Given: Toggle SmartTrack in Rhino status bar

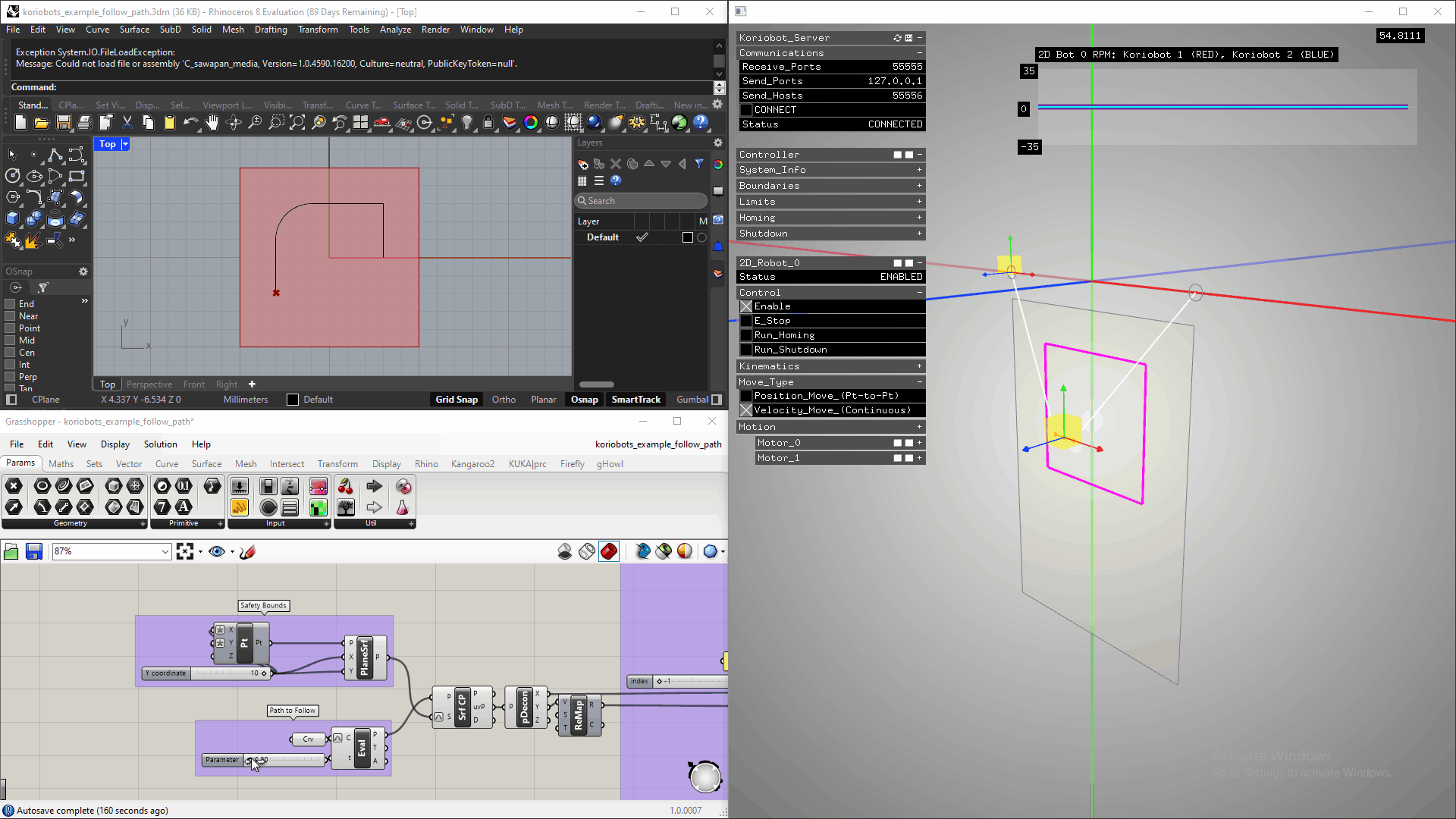Looking at the screenshot, I should coord(636,400).
